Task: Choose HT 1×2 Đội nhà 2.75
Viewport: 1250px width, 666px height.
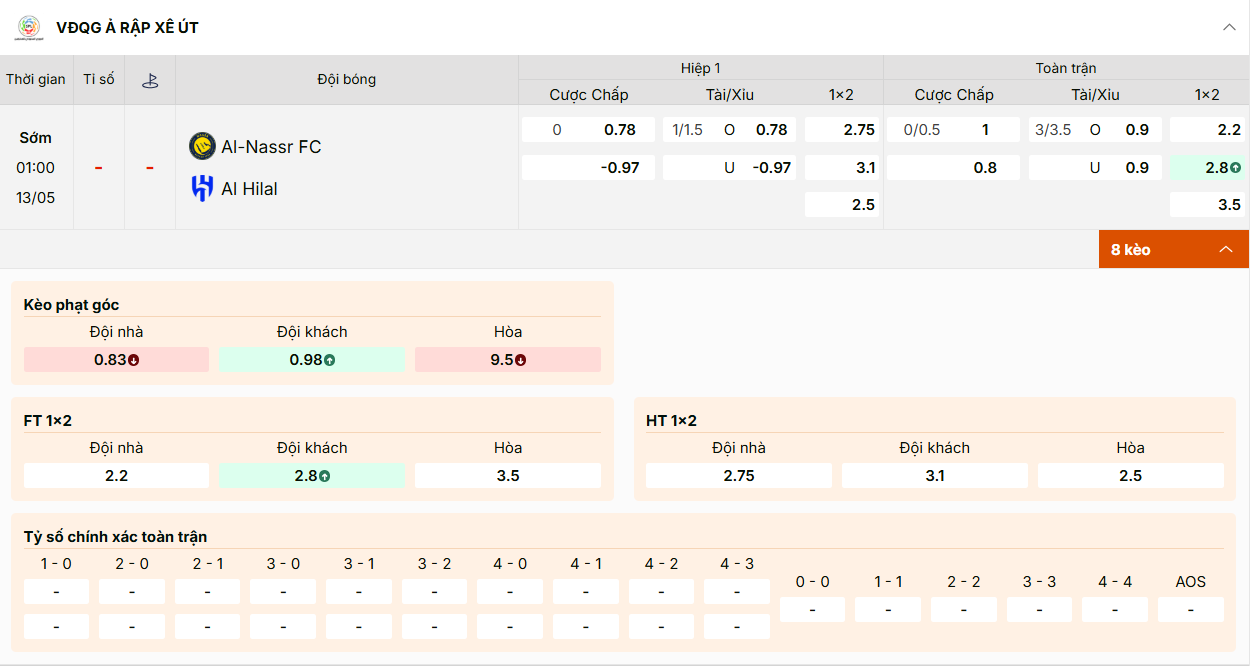Action: pos(739,476)
